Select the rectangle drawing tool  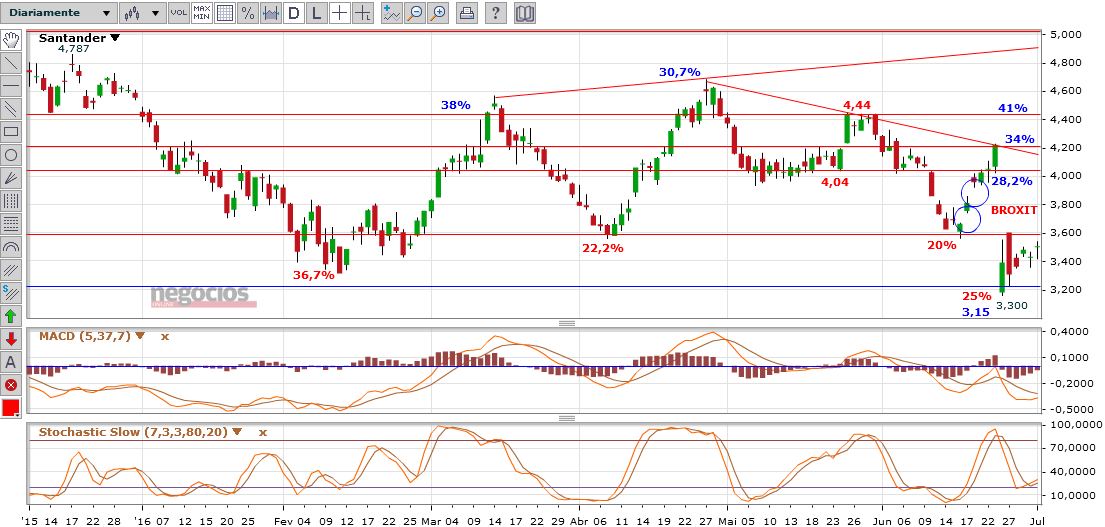(11, 132)
